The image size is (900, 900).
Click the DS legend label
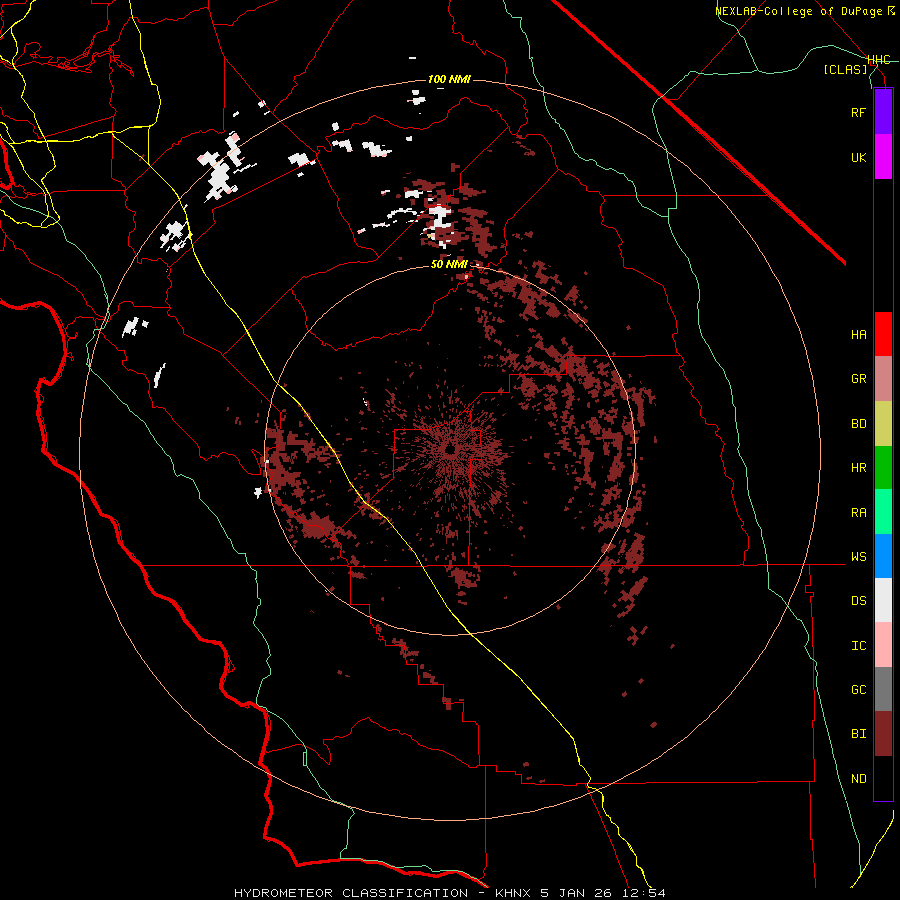click(858, 600)
